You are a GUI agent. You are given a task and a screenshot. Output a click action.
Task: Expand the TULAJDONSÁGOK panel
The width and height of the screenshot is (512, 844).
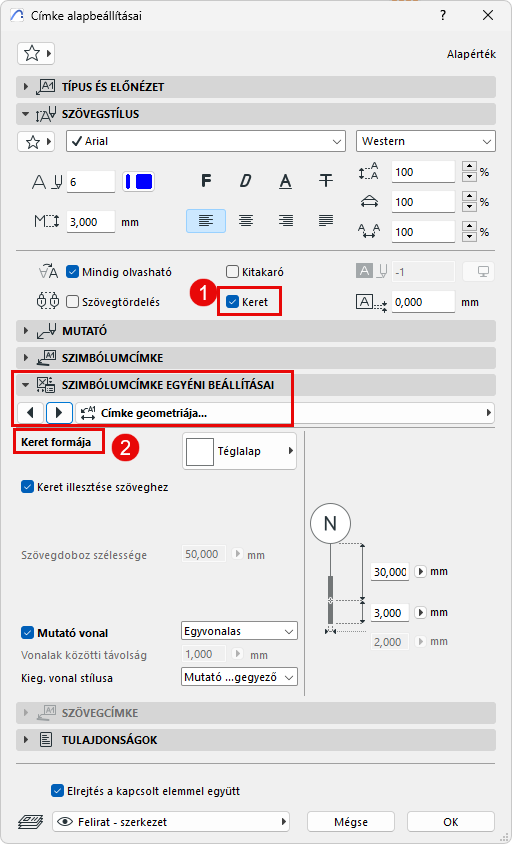[256, 740]
